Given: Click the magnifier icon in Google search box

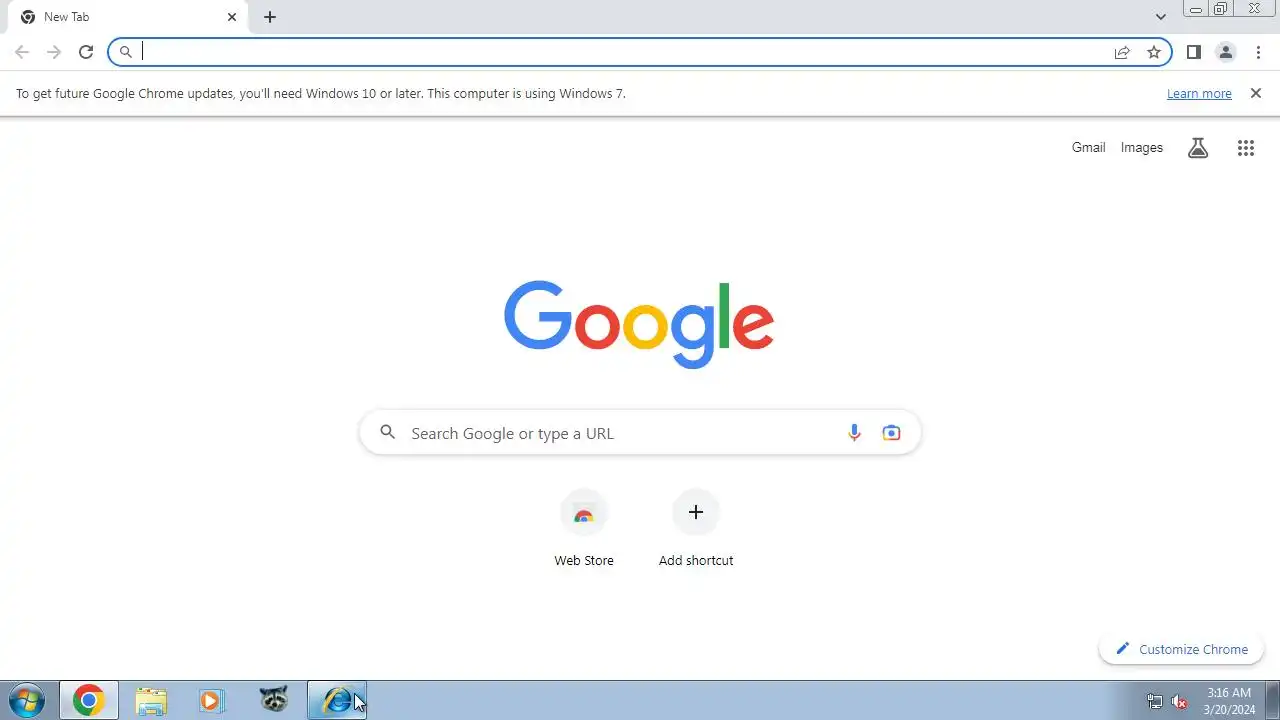Looking at the screenshot, I should click(x=387, y=433).
